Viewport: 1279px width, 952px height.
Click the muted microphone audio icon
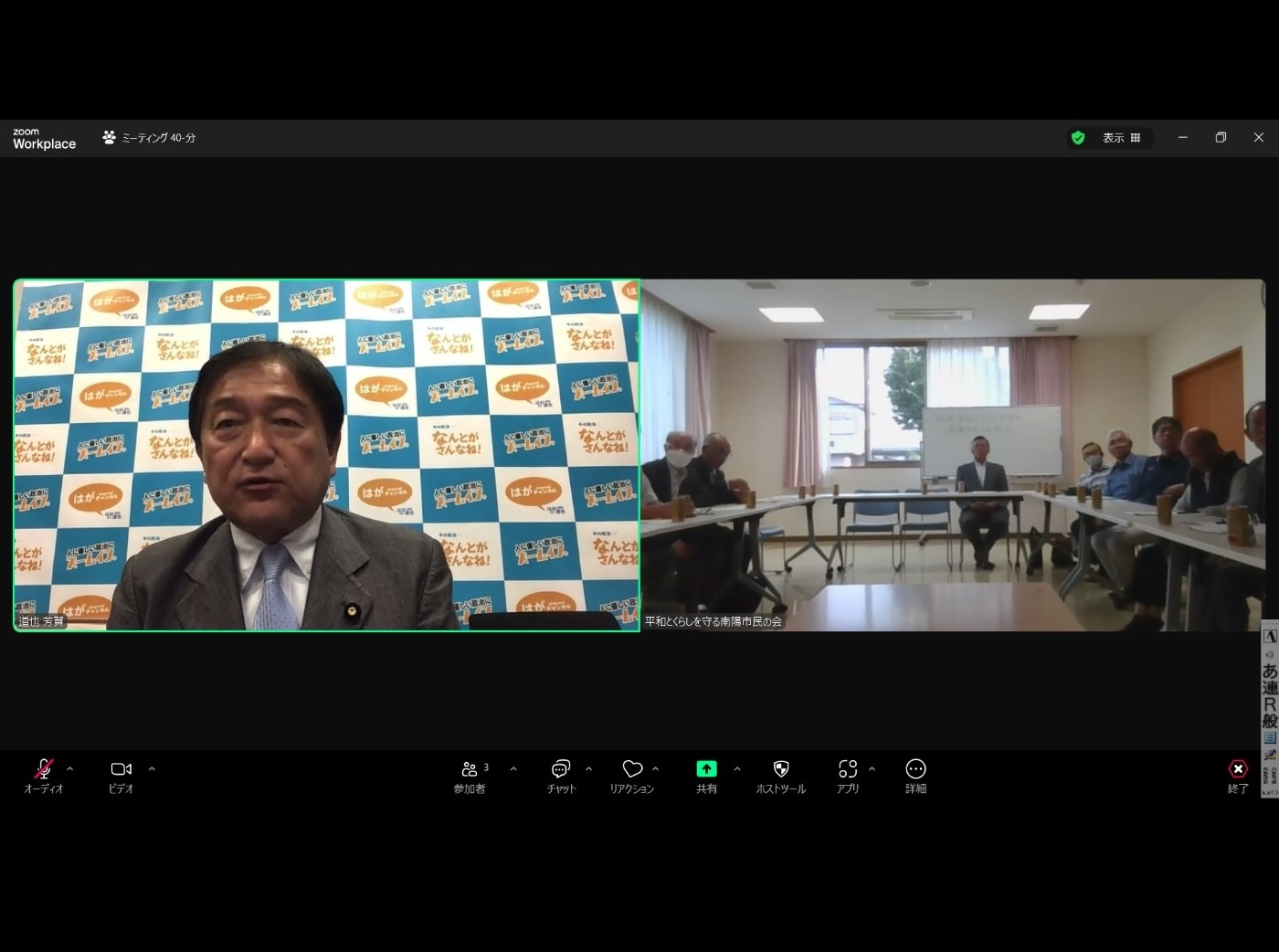coord(43,769)
